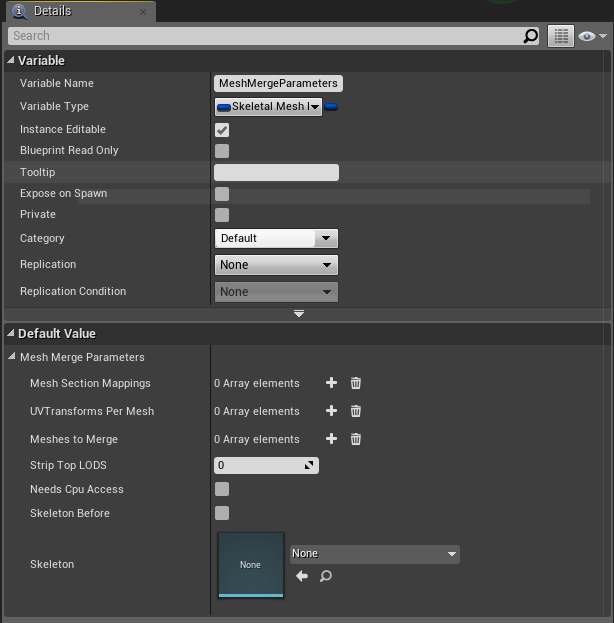Open the property matrix grid icon
614x623 pixels.
[x=560, y=36]
